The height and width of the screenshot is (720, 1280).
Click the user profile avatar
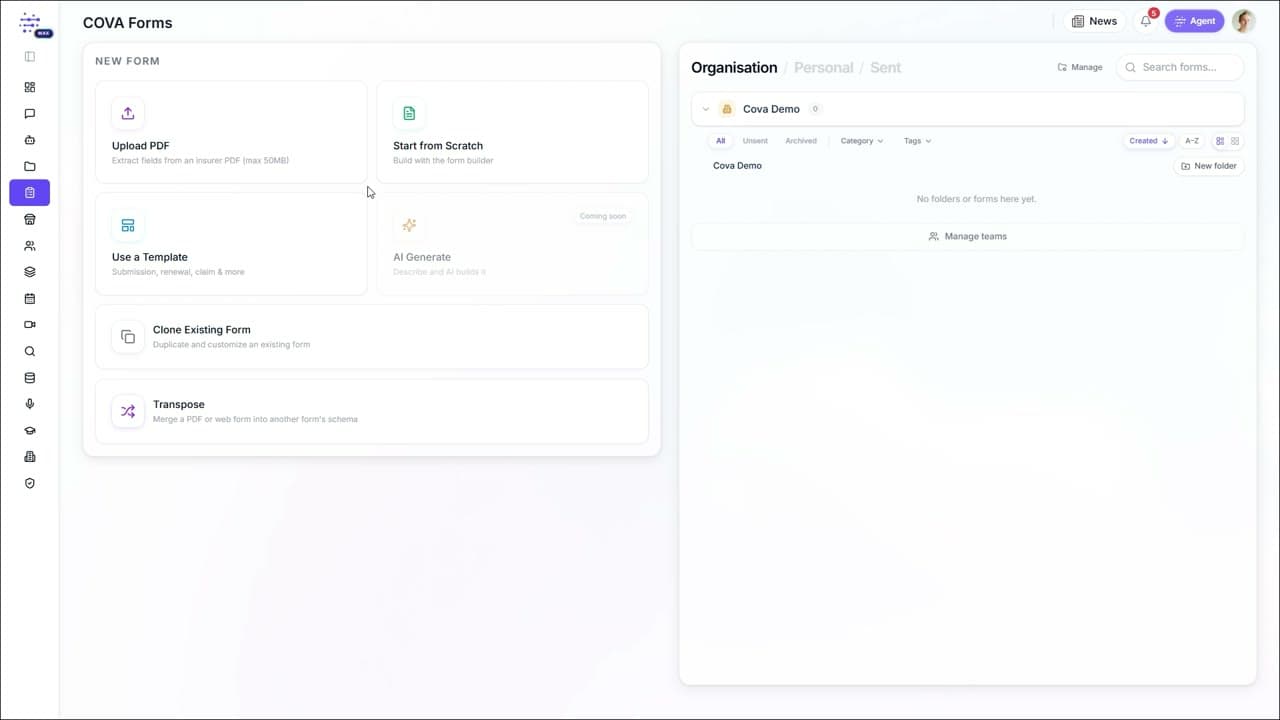point(1243,21)
